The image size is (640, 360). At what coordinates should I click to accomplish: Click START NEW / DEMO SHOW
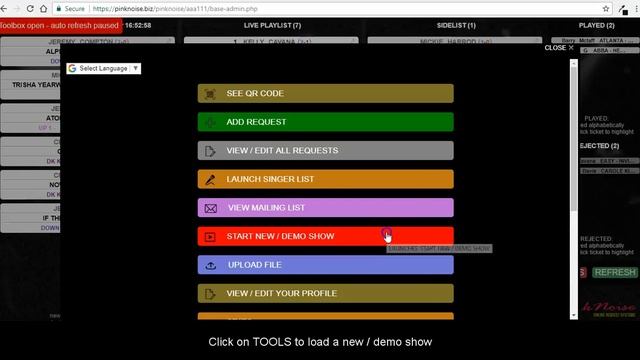tap(325, 236)
